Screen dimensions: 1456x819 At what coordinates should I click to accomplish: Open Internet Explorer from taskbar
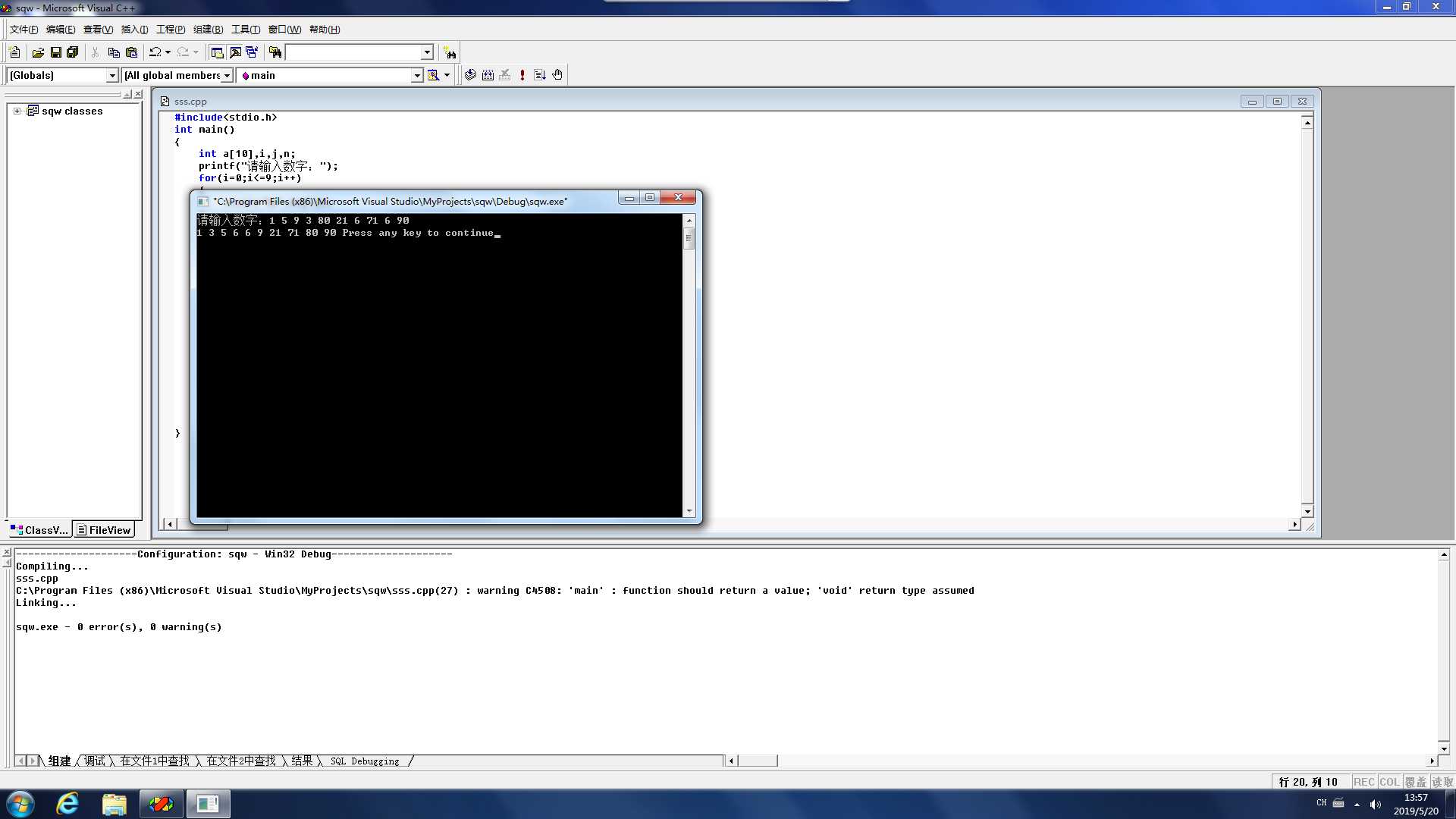pyautogui.click(x=67, y=804)
